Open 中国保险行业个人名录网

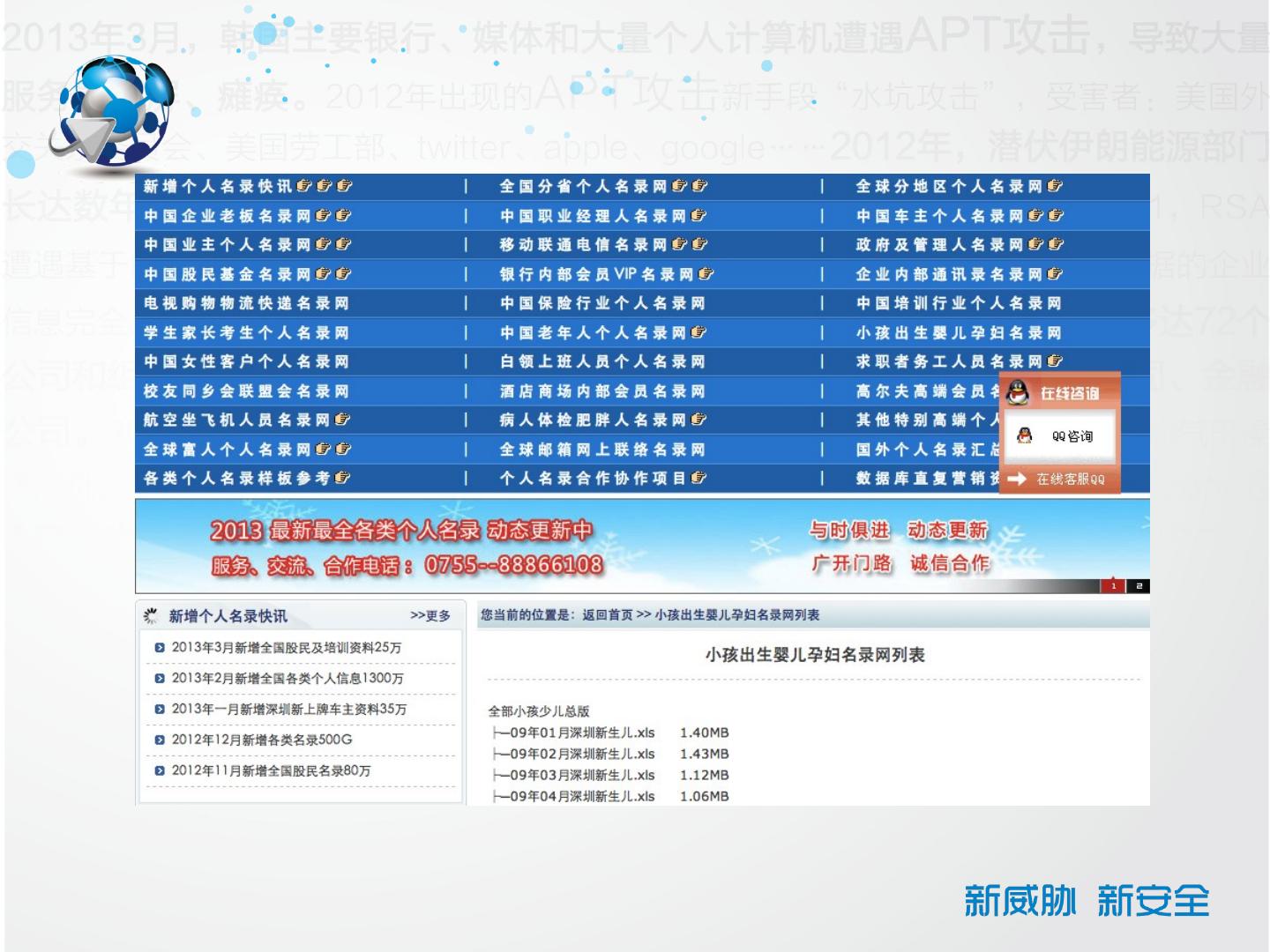click(x=602, y=303)
